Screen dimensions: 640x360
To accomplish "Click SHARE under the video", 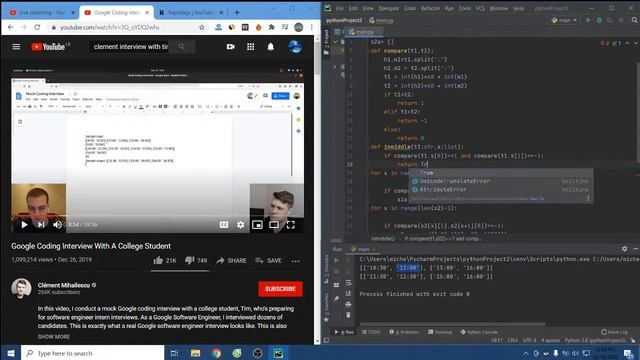I will click(x=231, y=260).
